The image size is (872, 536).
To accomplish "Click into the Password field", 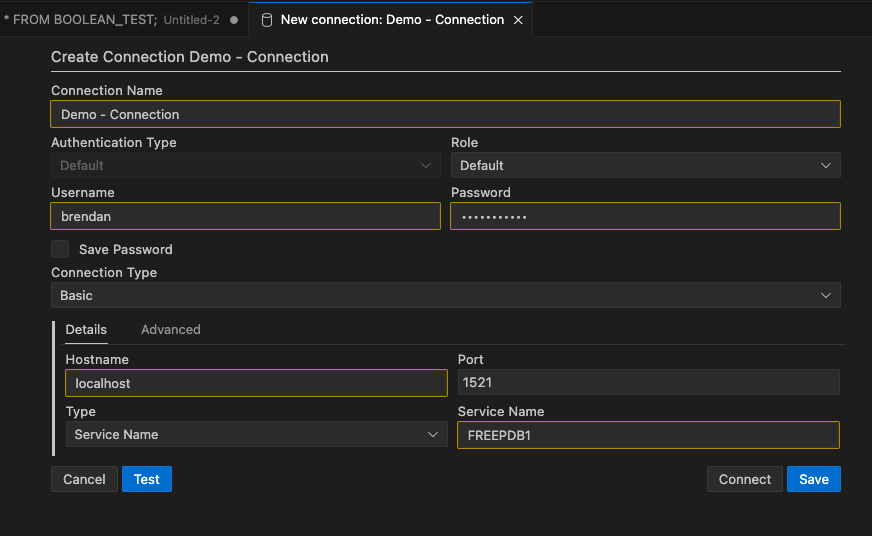I will click(645, 216).
